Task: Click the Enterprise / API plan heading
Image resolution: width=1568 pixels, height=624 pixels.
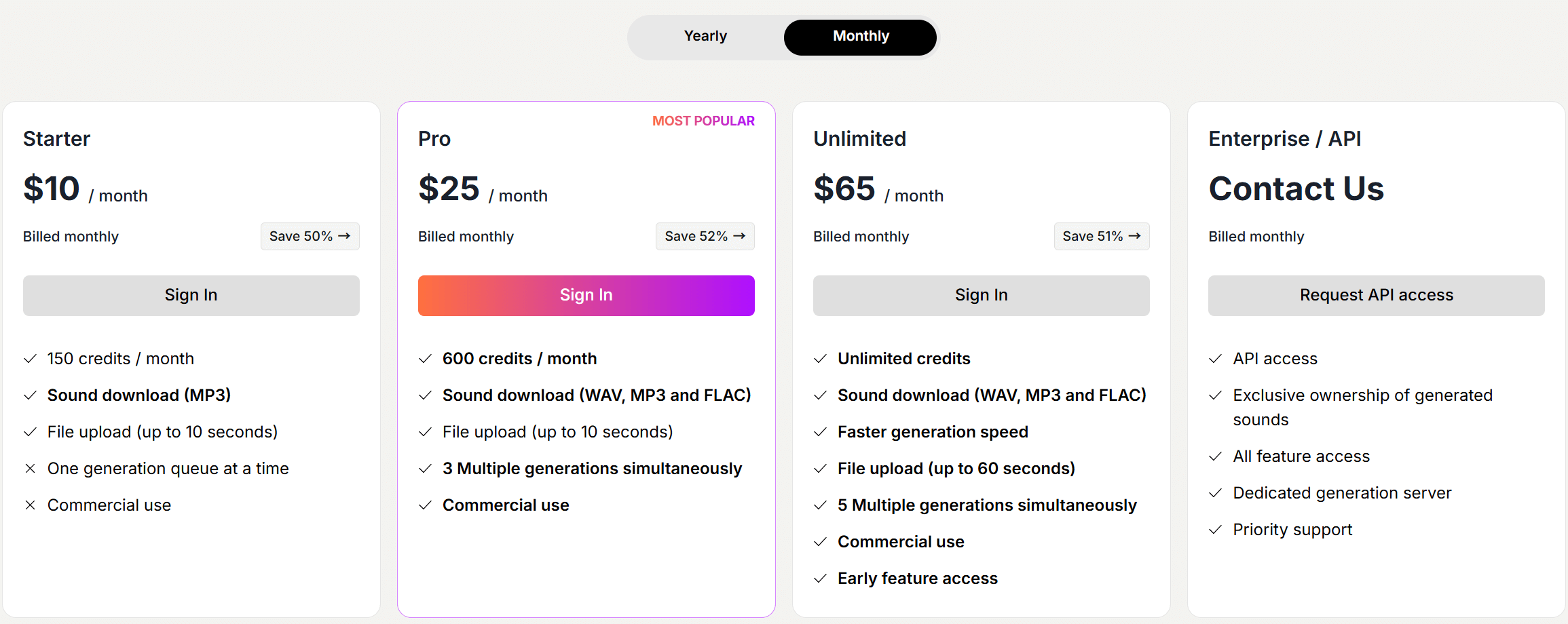Action: 1285,138
